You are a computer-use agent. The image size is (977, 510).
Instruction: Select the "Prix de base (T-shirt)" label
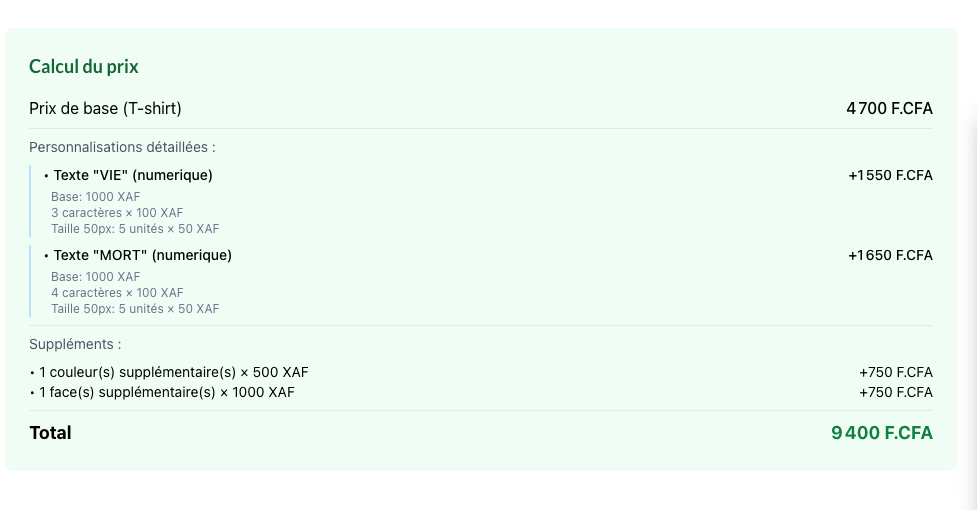click(105, 108)
